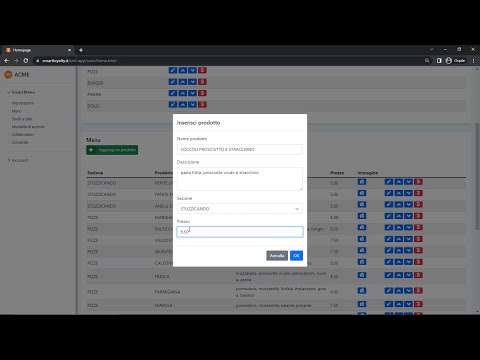Open the tab search chevron in Chrome
Image resolution: width=480 pixels, height=360 pixels.
(x=432, y=49)
